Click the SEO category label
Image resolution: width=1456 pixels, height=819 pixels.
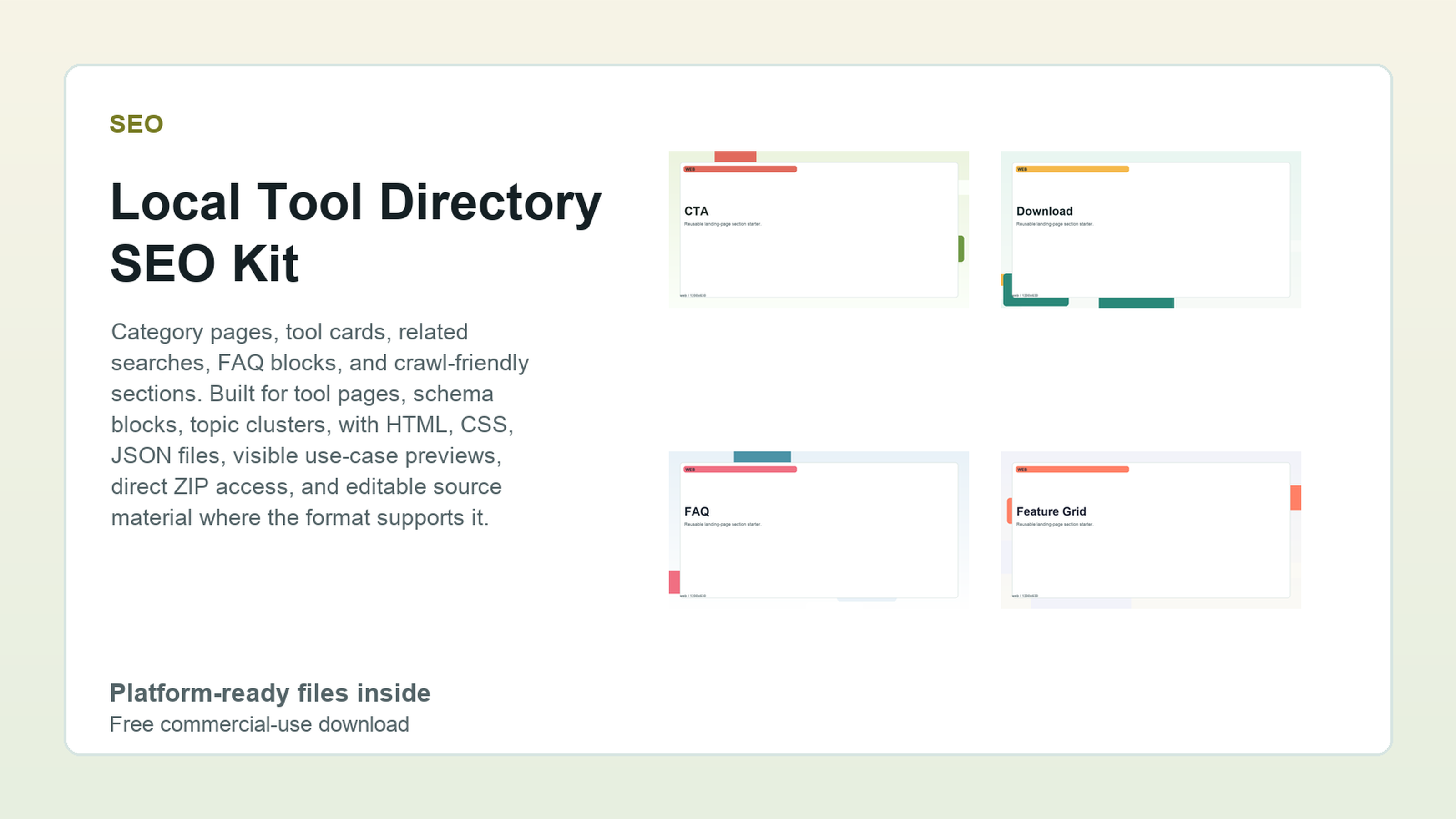point(136,124)
